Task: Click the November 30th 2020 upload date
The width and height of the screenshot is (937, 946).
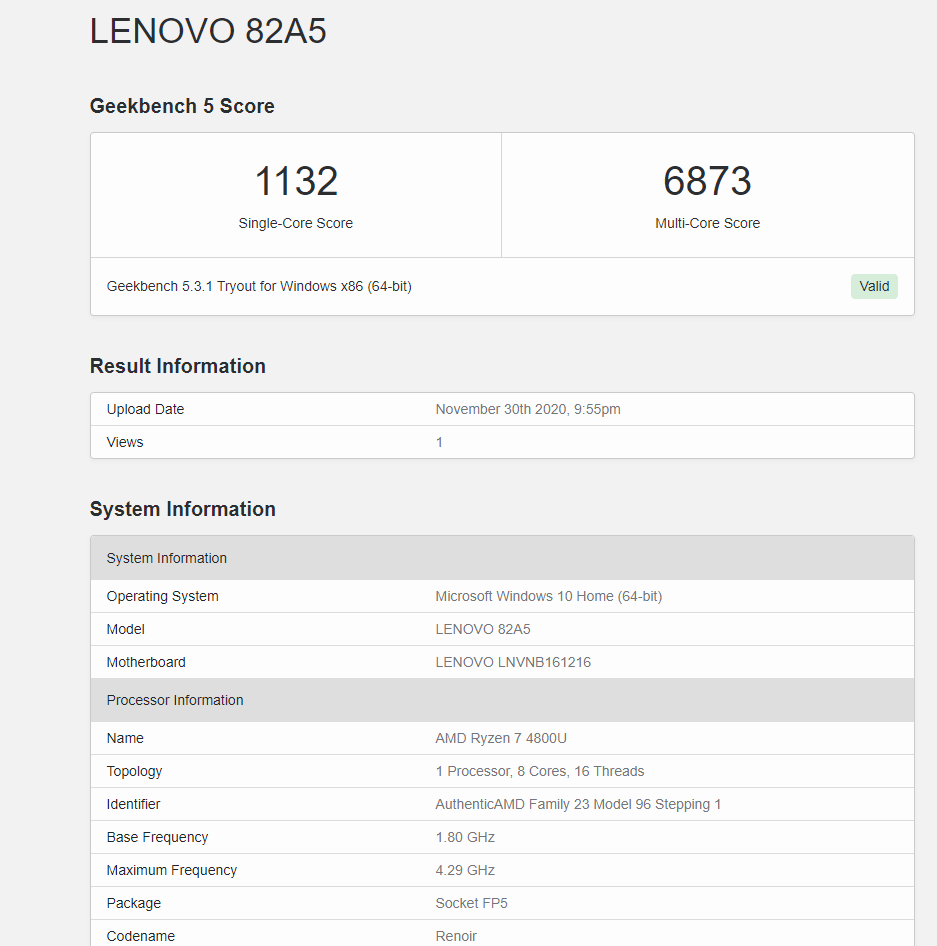Action: (527, 409)
